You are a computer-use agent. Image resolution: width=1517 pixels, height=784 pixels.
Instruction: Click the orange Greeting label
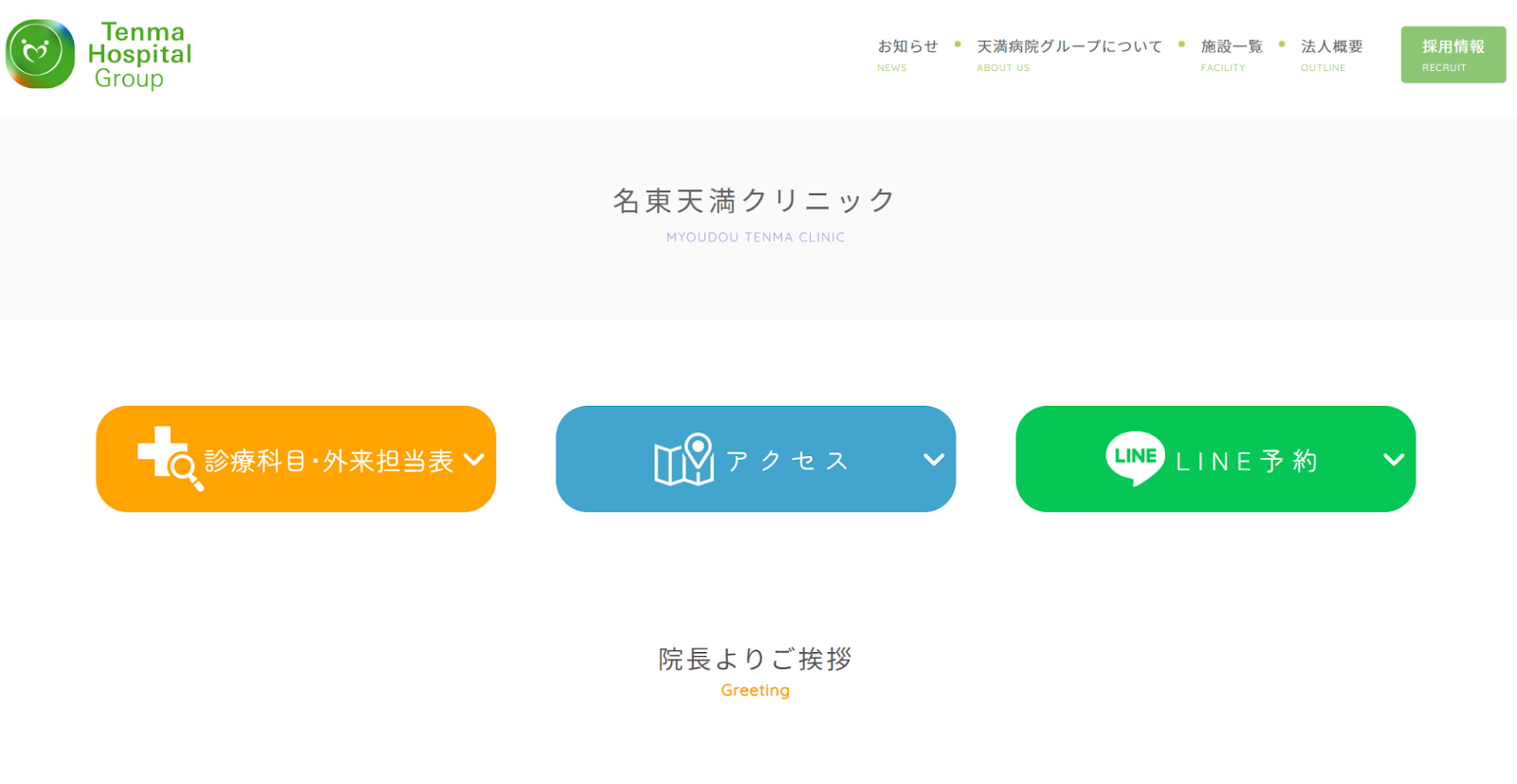tap(756, 690)
